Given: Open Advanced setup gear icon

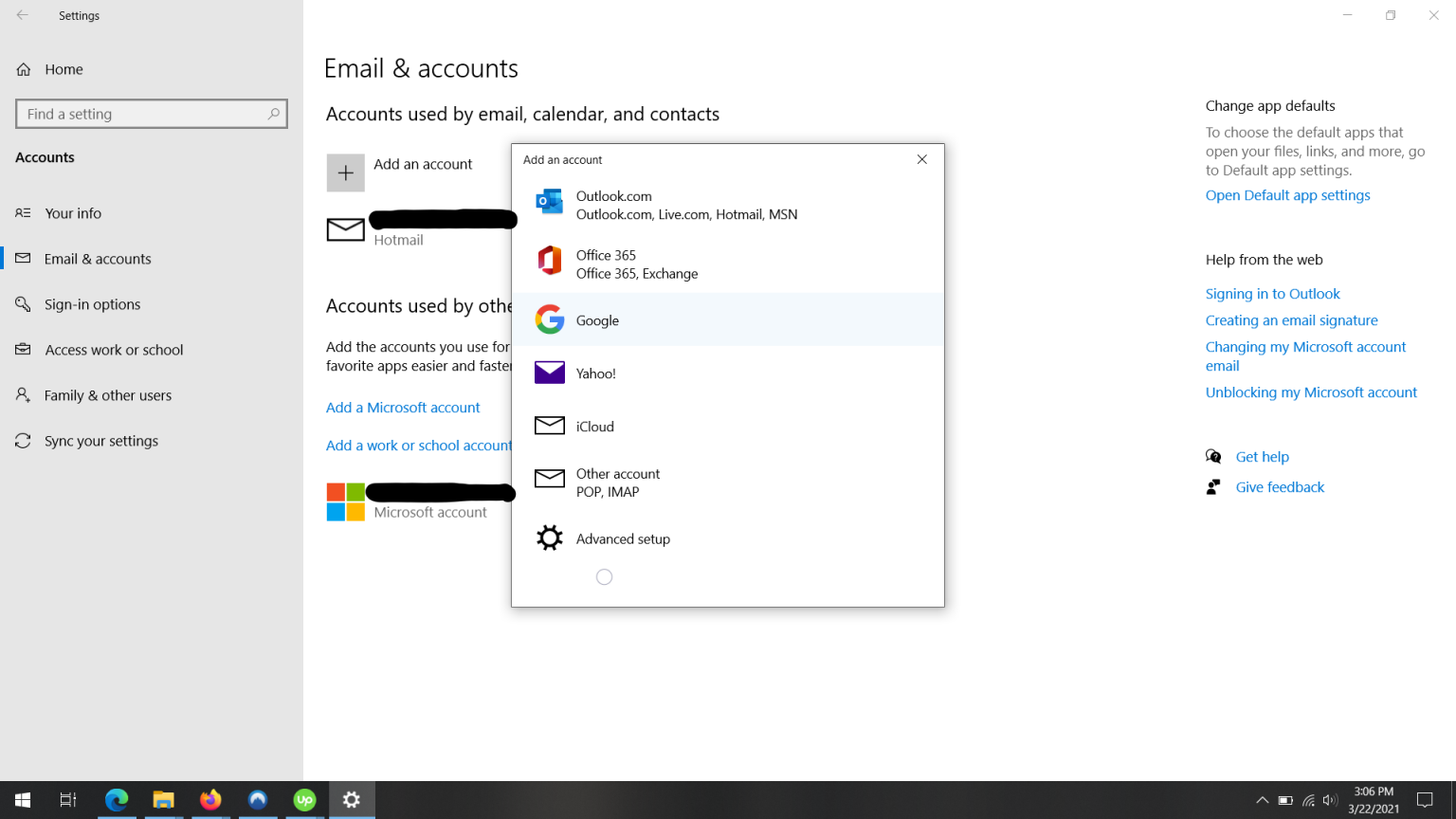Looking at the screenshot, I should 549,537.
